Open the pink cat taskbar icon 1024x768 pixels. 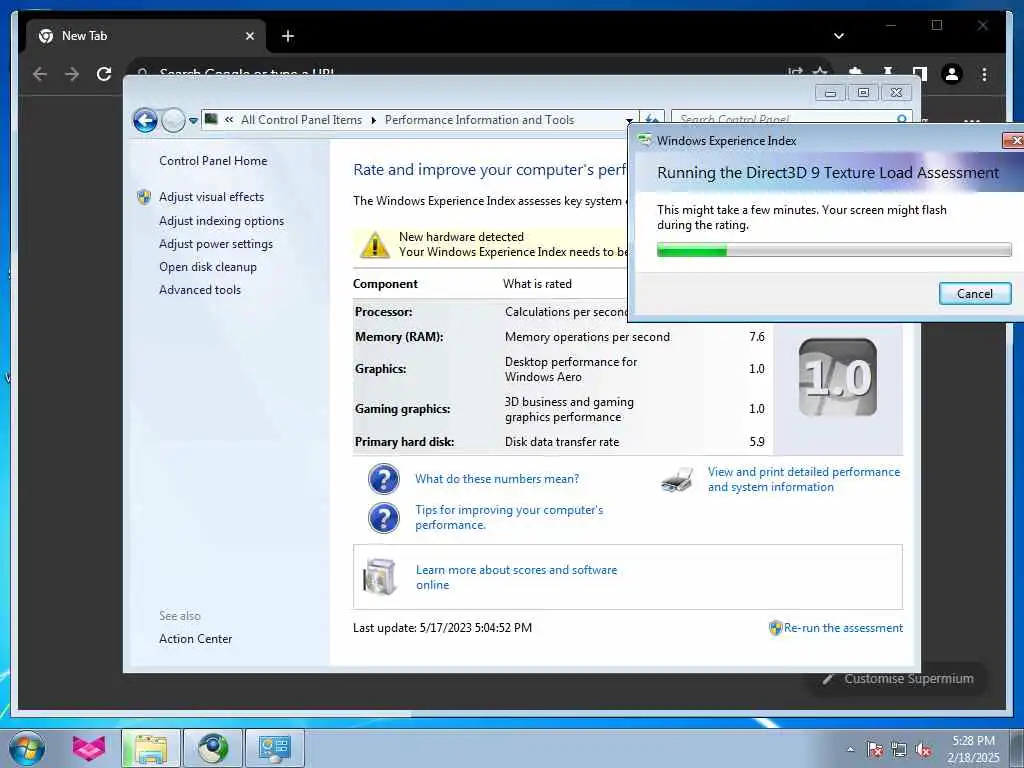pyautogui.click(x=88, y=749)
